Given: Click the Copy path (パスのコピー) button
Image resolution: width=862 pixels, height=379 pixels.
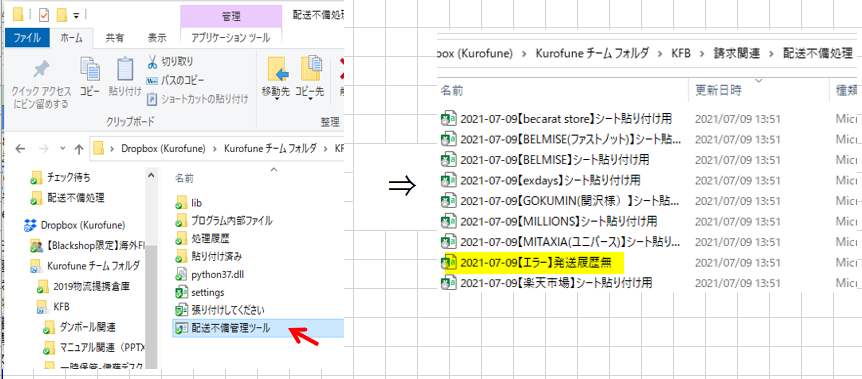Looking at the screenshot, I should (x=175, y=80).
